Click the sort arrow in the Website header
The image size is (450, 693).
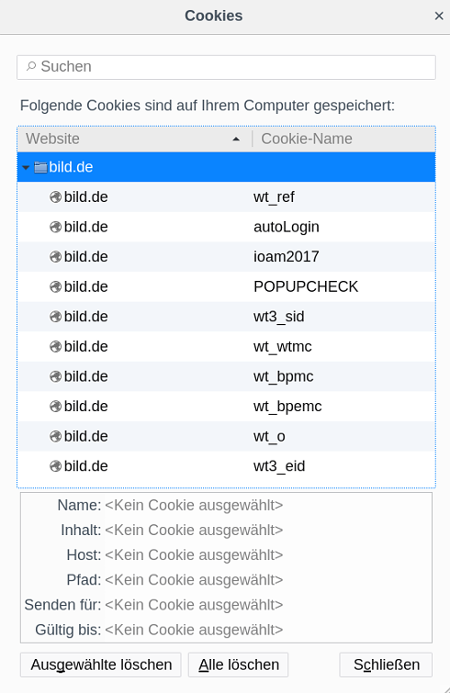236,139
